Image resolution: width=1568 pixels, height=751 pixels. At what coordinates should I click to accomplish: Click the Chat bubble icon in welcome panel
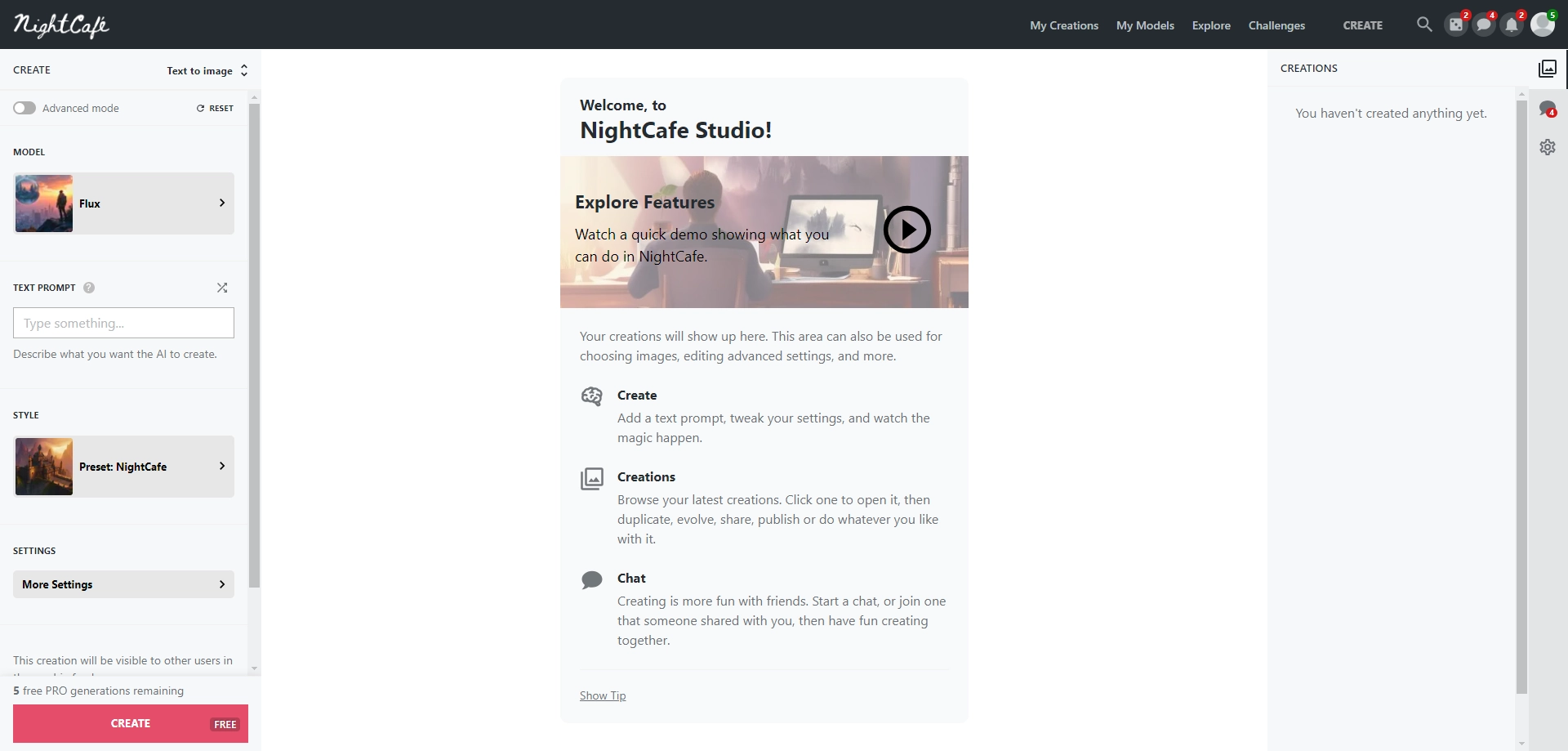click(x=591, y=579)
